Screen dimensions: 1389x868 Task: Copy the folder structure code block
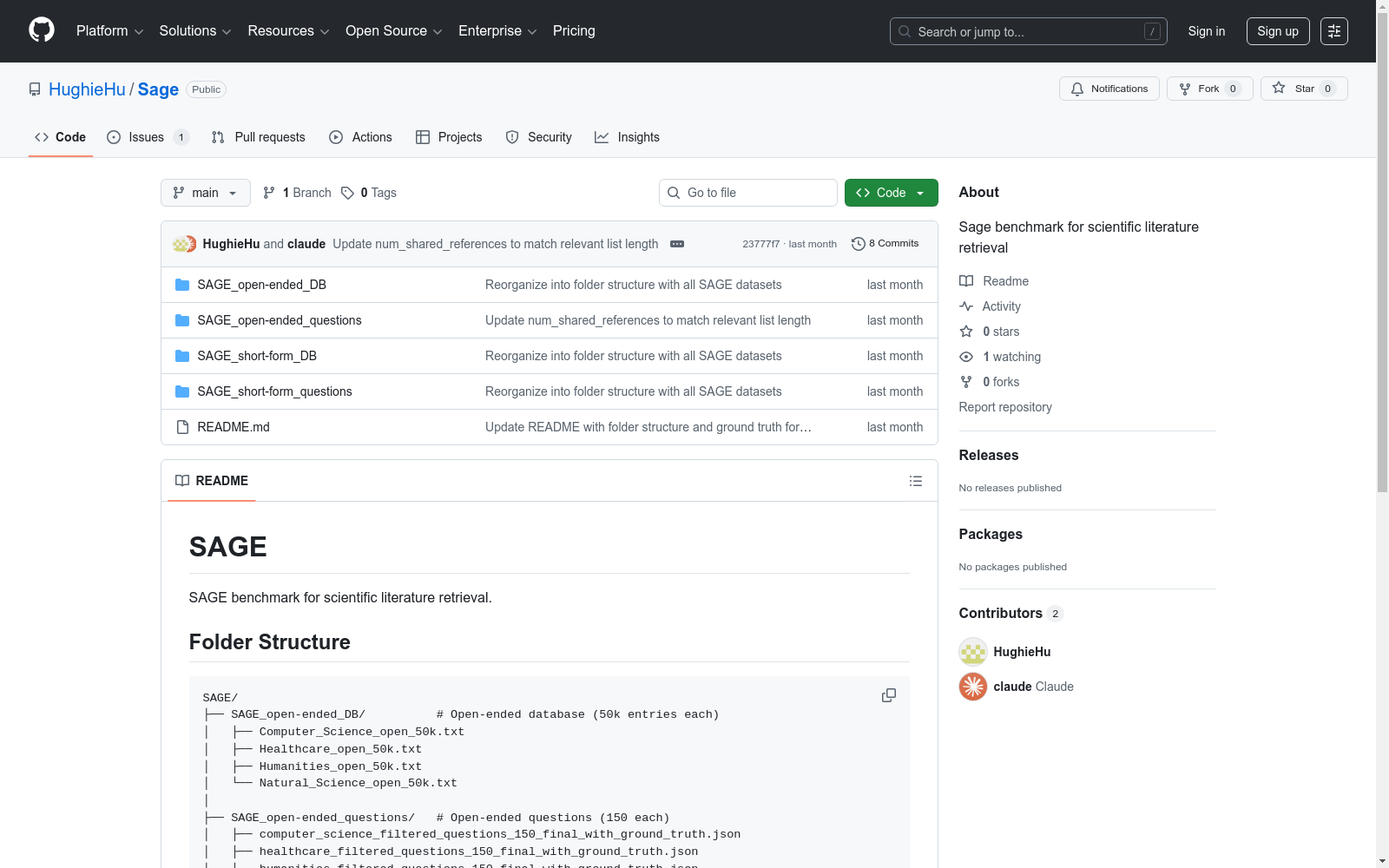889,695
